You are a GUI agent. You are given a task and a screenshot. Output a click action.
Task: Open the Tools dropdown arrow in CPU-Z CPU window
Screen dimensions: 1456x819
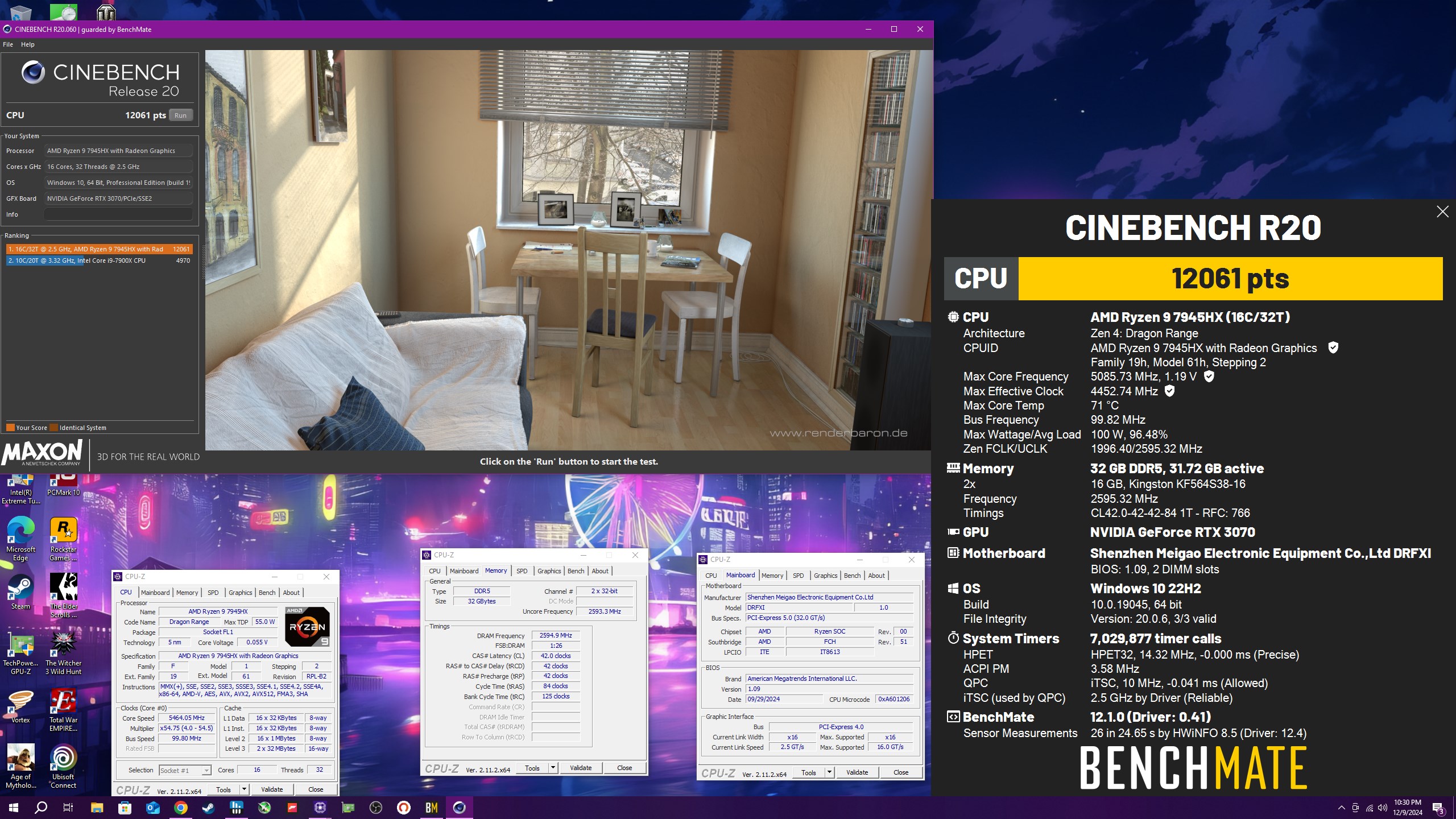click(244, 789)
